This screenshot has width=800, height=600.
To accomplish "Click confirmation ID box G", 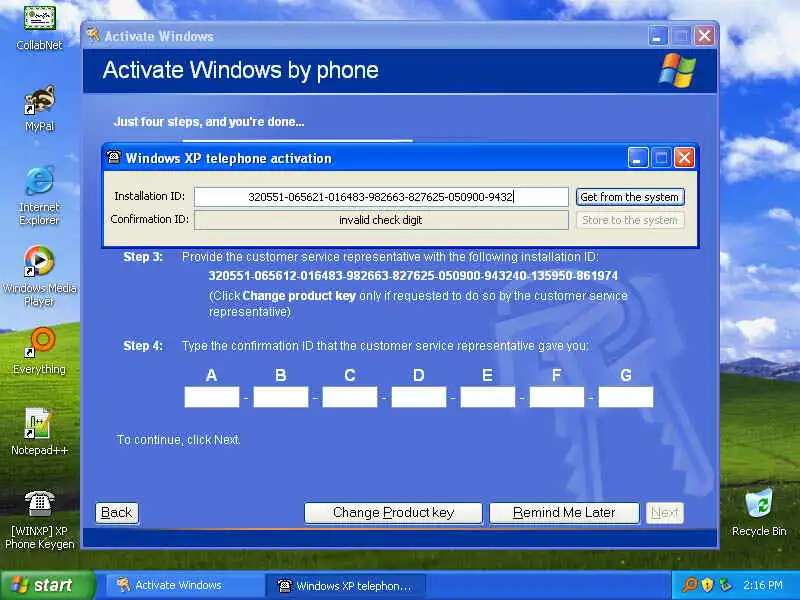I will pos(626,397).
